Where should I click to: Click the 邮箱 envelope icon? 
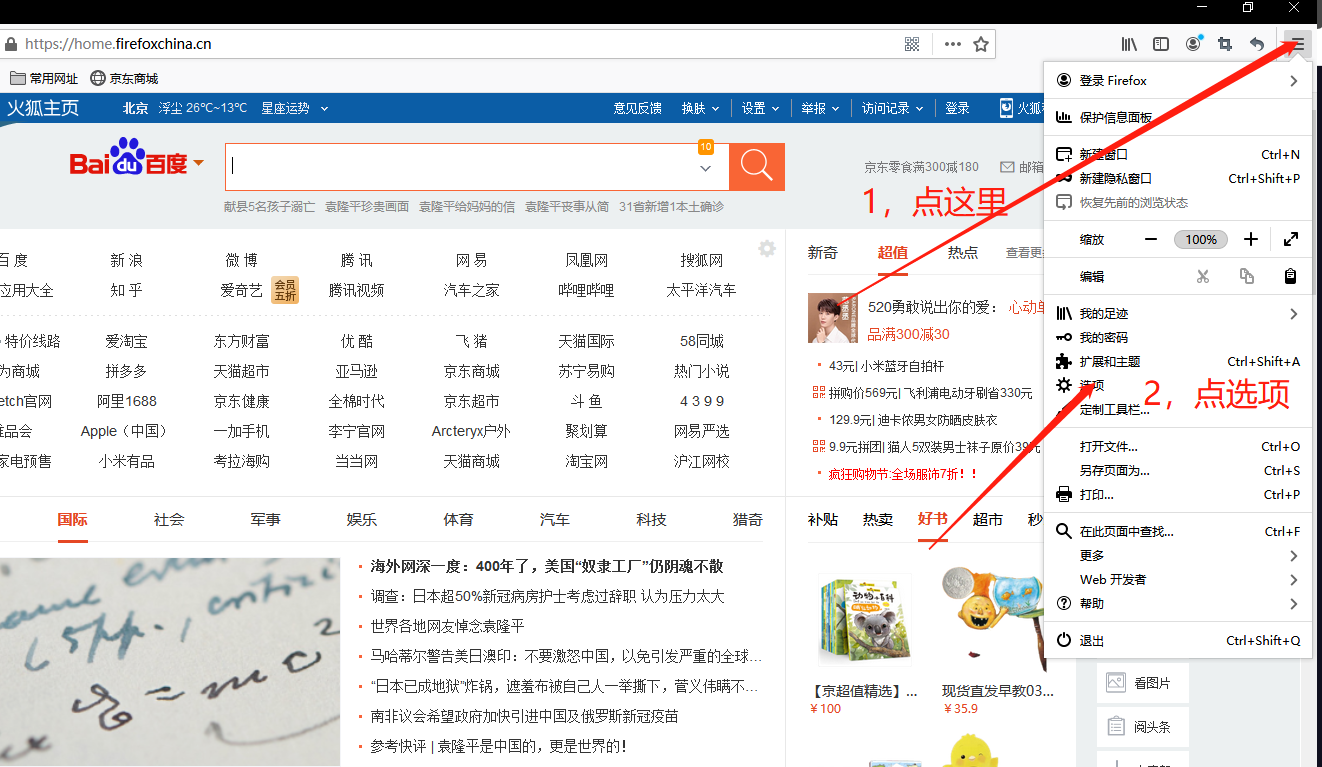[x=1007, y=167]
